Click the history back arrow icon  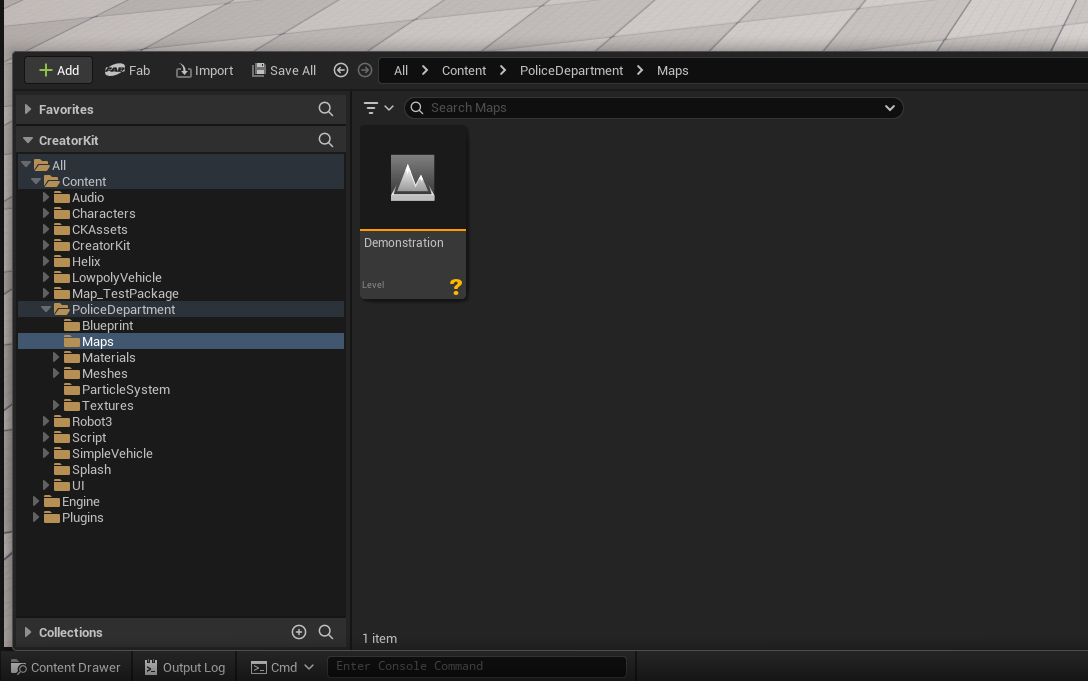coord(341,70)
